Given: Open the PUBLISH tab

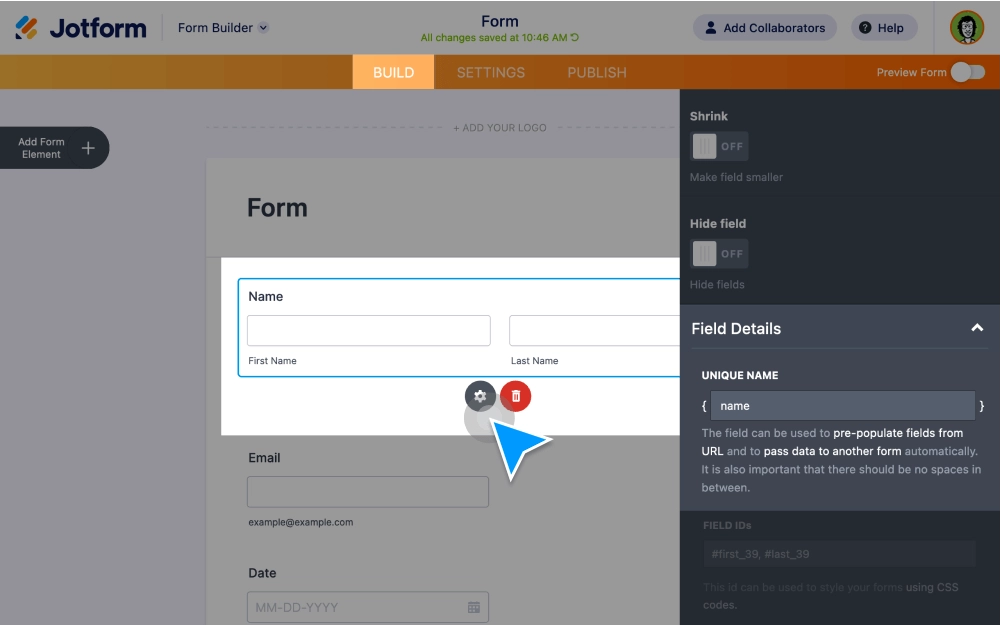Looking at the screenshot, I should [x=595, y=72].
